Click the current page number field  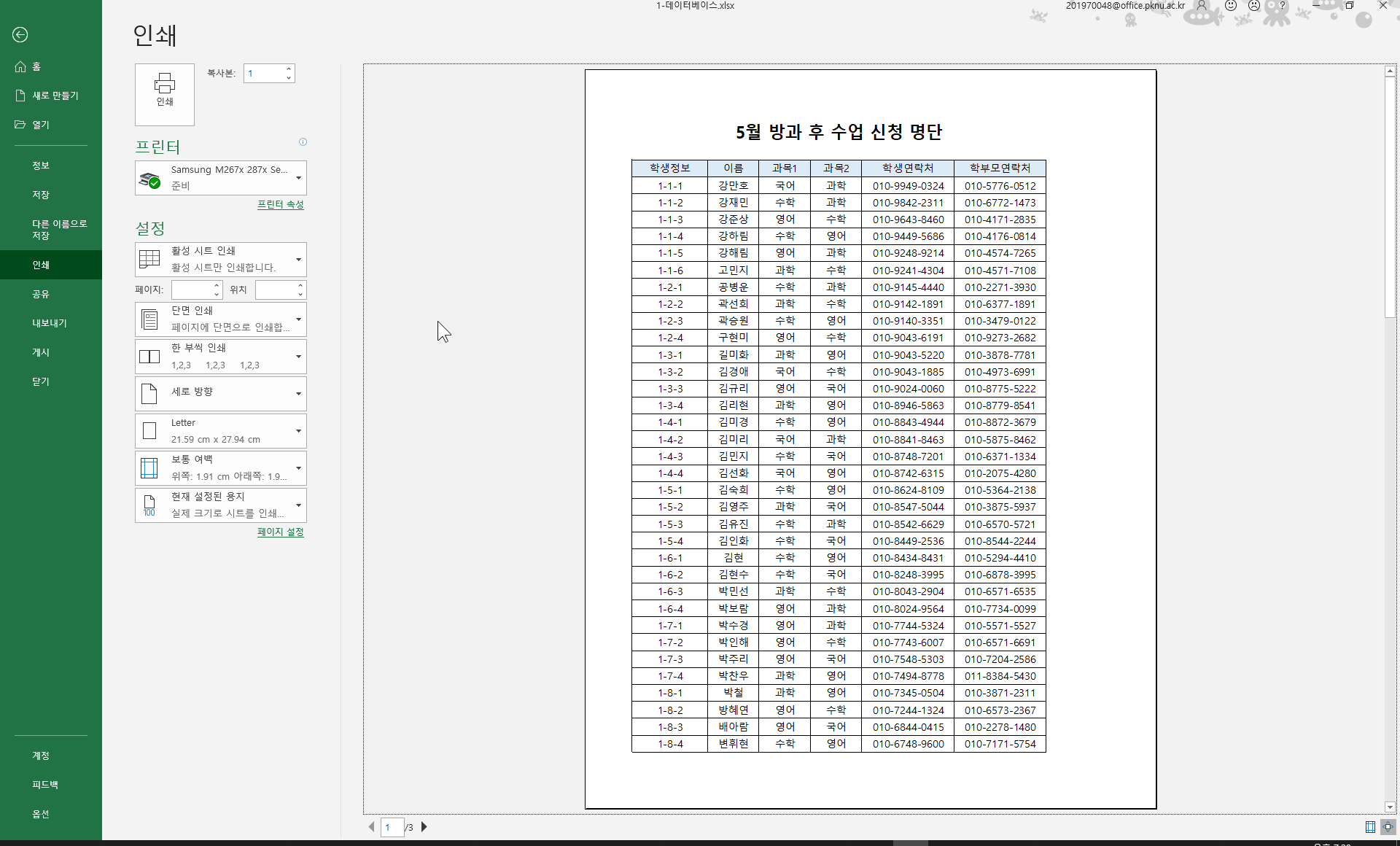(392, 827)
